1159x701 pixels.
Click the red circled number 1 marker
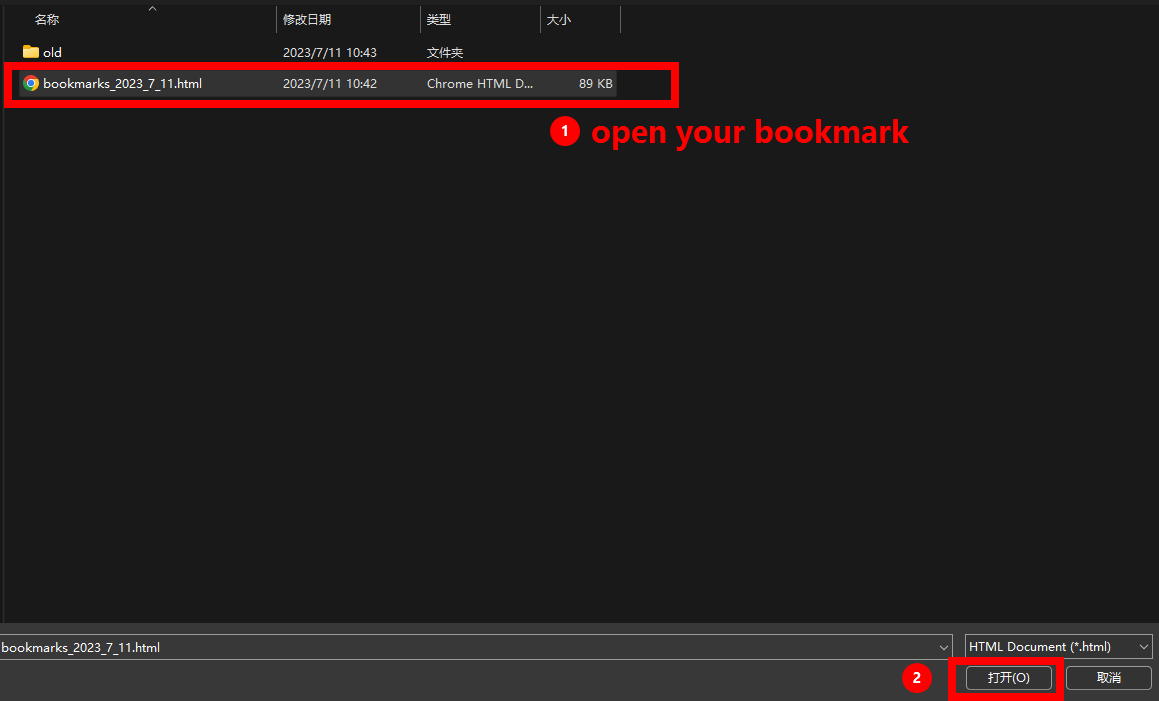click(x=565, y=131)
